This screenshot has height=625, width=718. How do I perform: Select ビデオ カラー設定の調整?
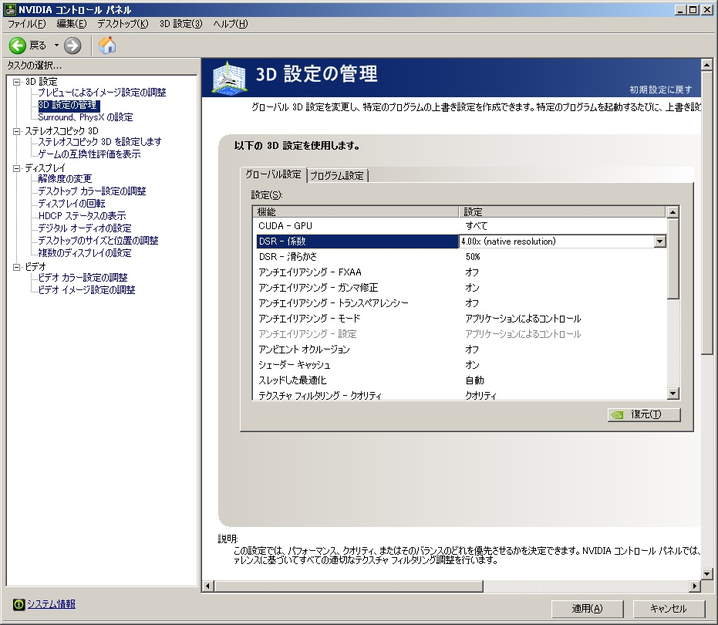click(82, 278)
